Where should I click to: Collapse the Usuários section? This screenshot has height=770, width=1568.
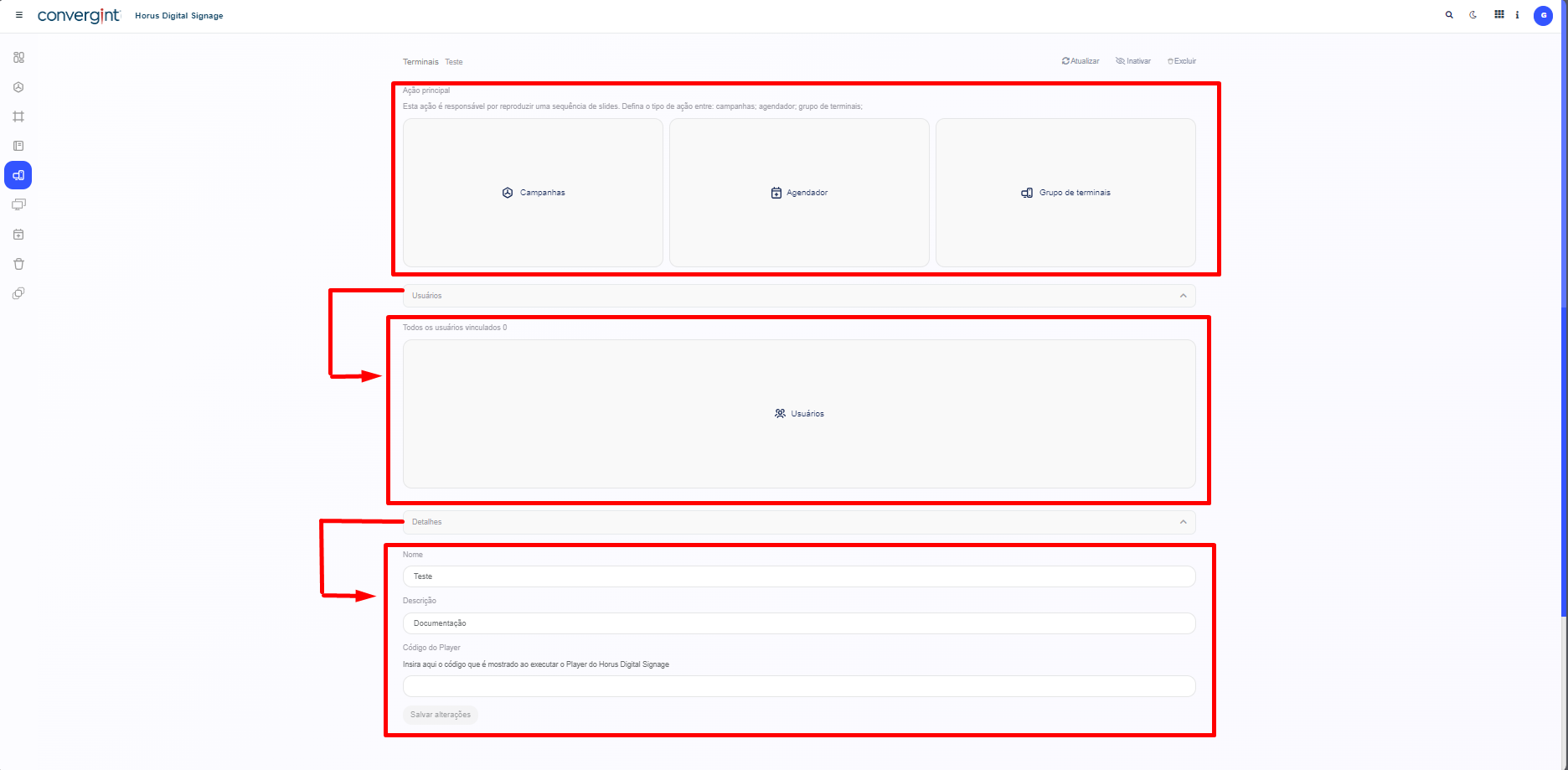[x=1183, y=296]
